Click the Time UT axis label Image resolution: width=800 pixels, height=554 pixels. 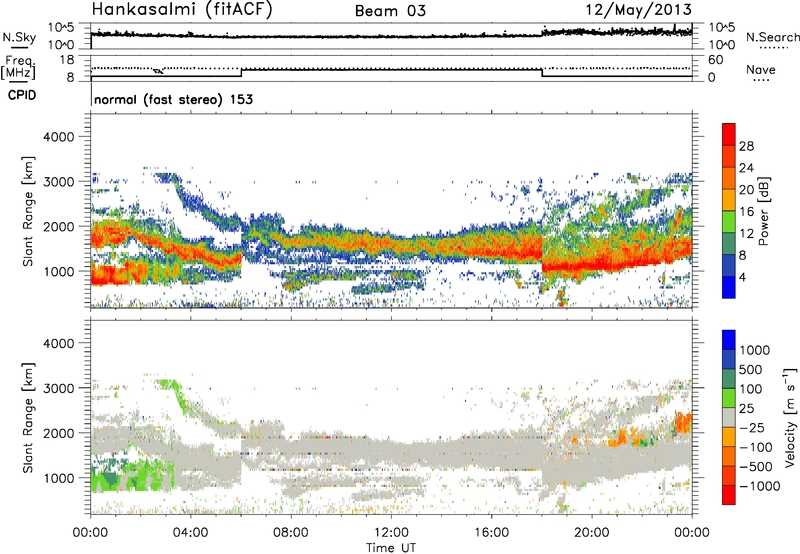(391, 548)
